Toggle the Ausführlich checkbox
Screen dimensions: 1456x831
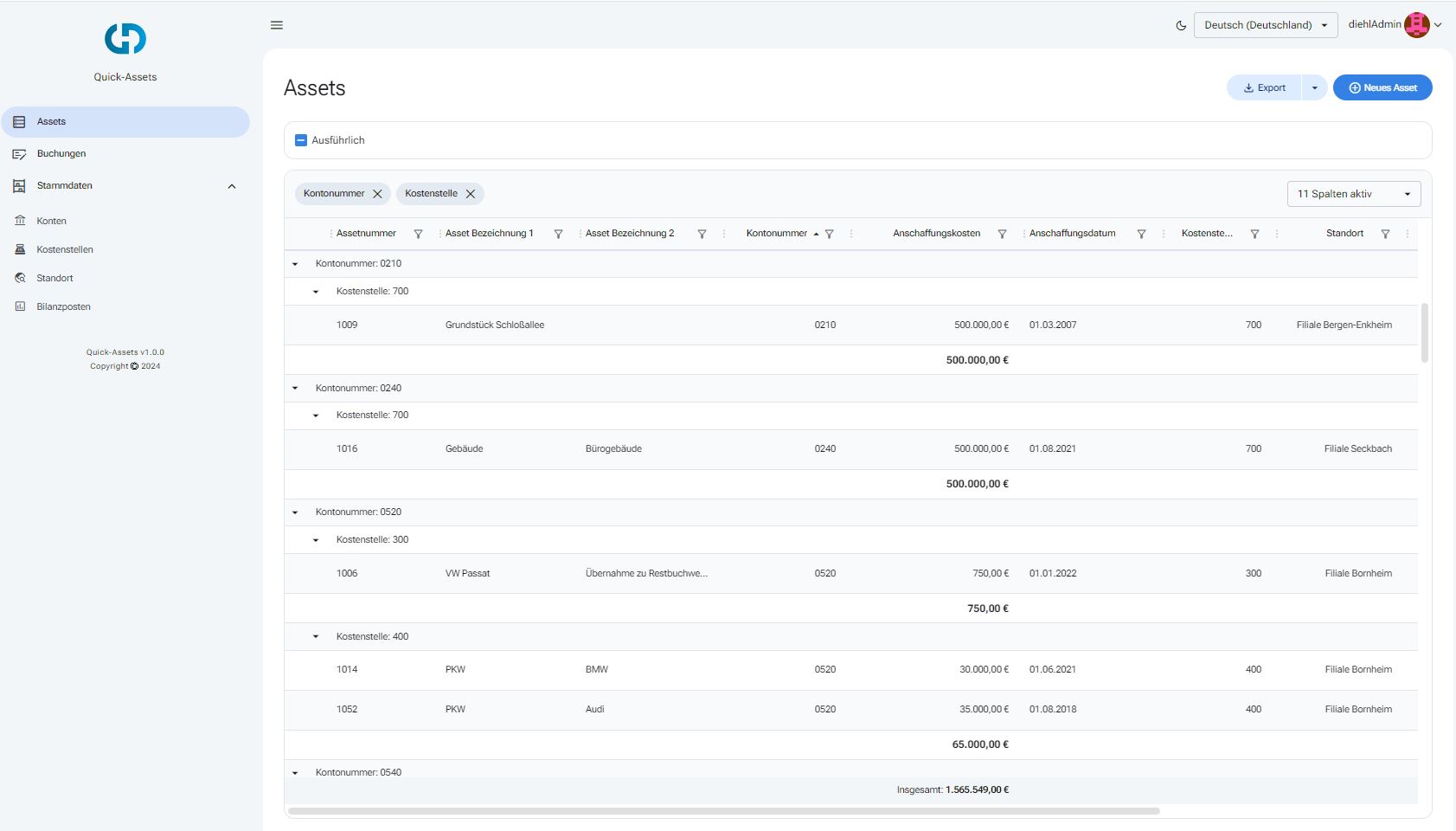[x=301, y=140]
